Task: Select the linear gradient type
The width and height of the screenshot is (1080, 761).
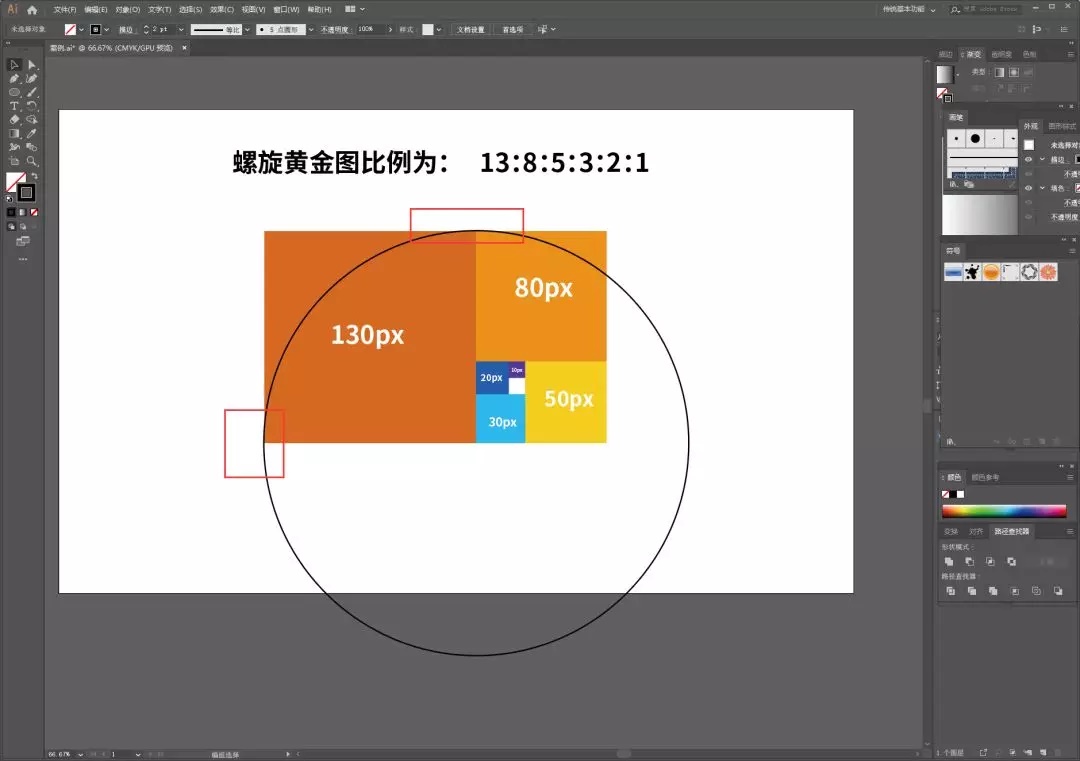Action: tap(999, 72)
